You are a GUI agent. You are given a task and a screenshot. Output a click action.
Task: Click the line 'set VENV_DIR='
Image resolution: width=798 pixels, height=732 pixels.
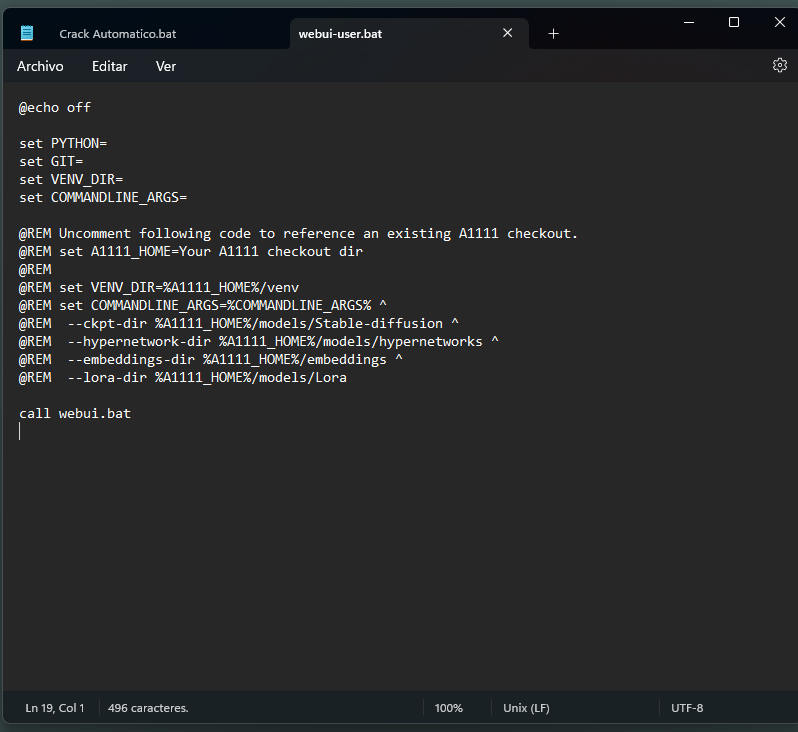71,179
